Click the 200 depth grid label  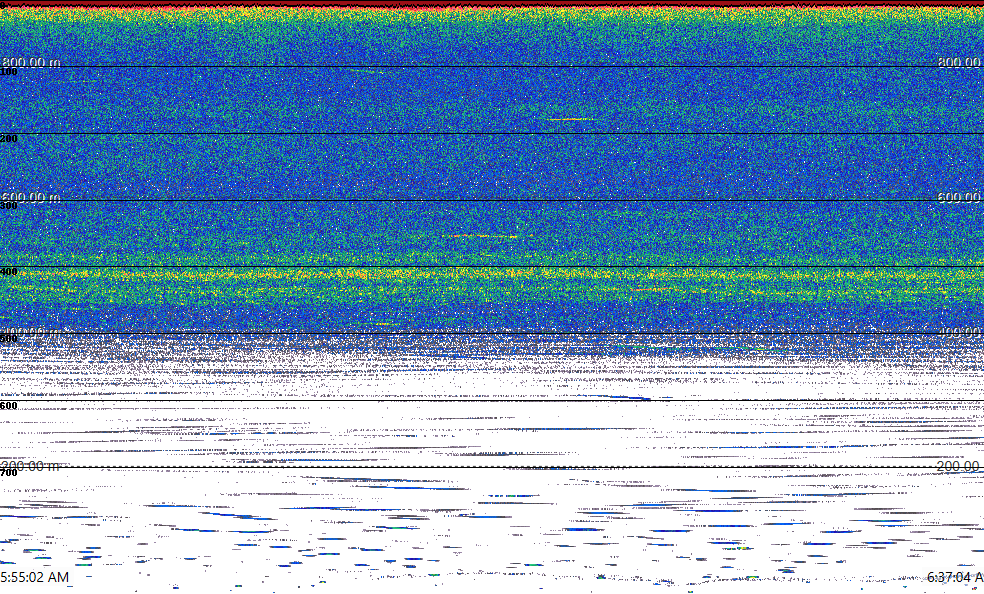pos(9,139)
